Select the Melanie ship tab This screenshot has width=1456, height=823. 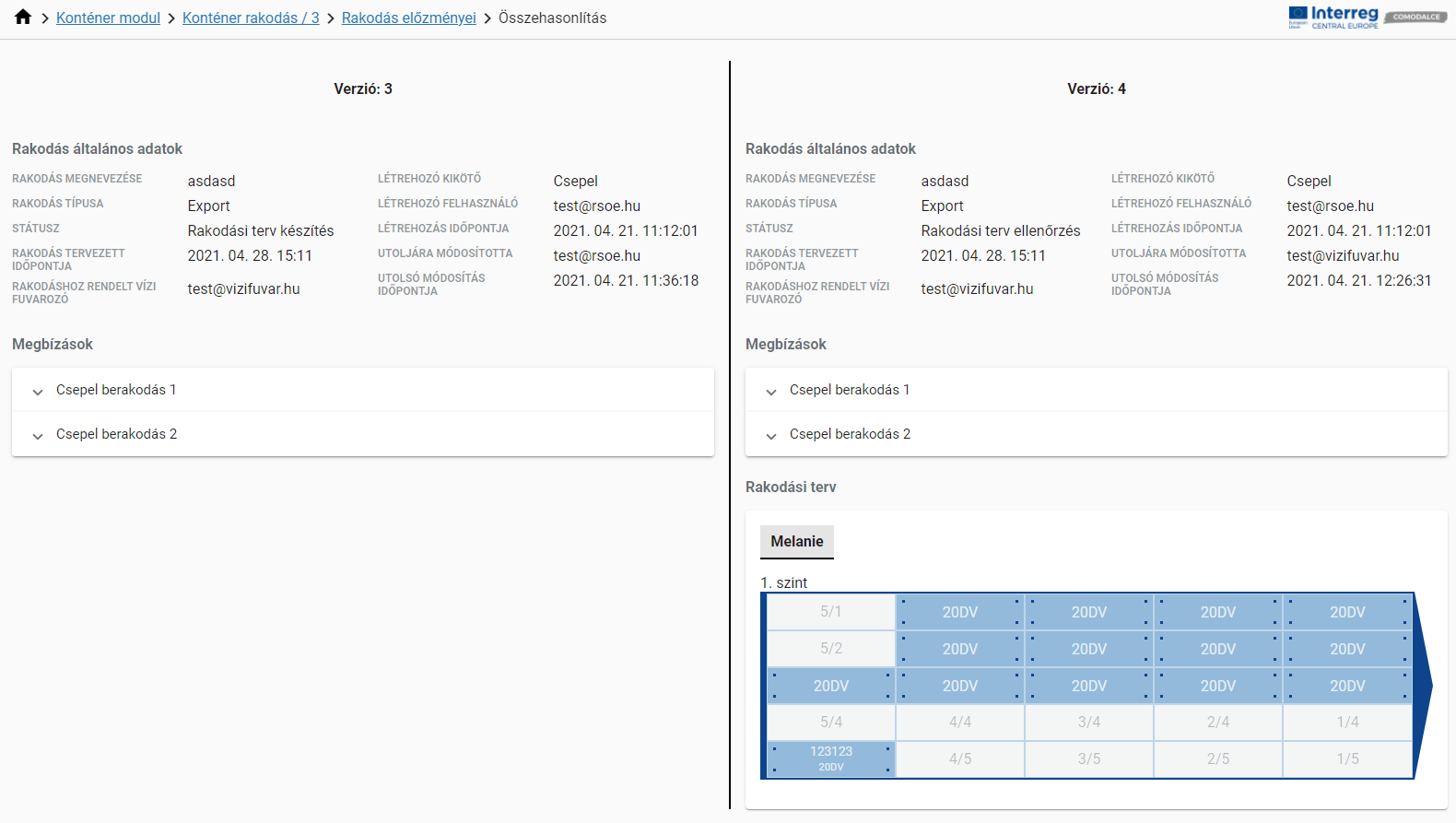(x=796, y=542)
